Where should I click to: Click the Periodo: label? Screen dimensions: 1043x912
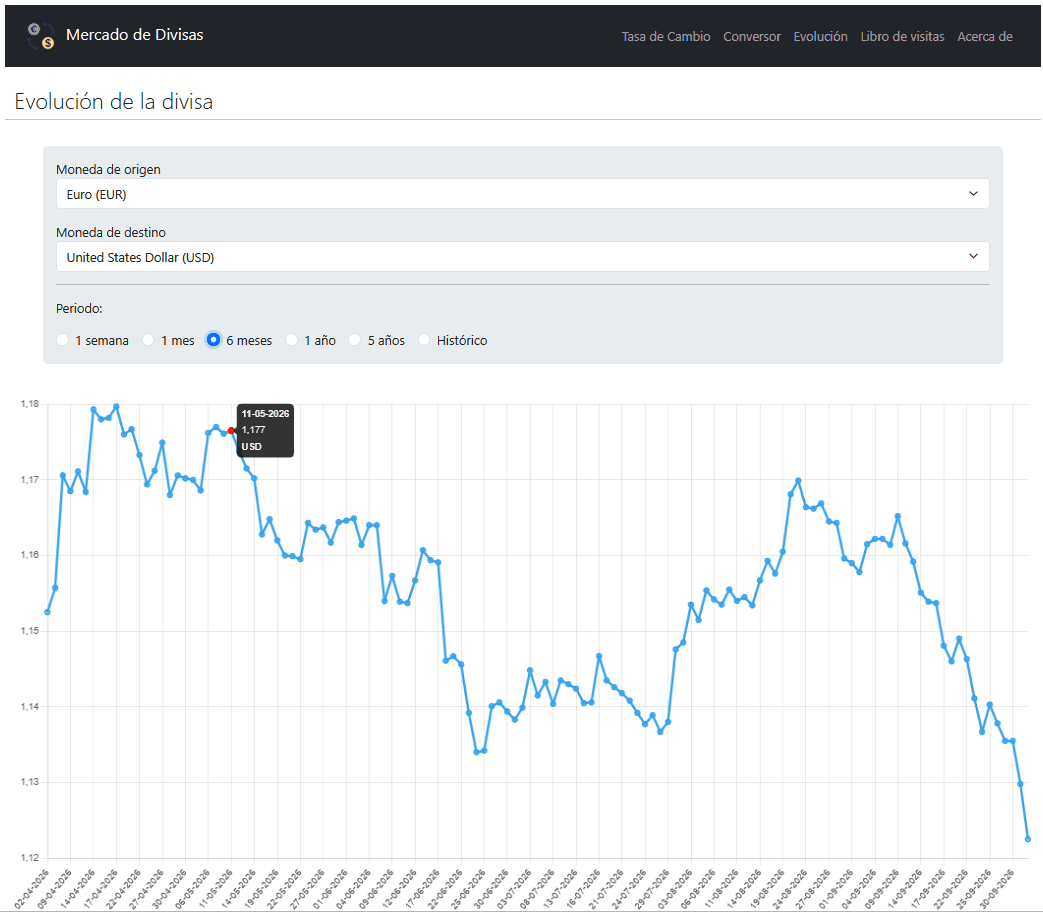tap(79, 309)
